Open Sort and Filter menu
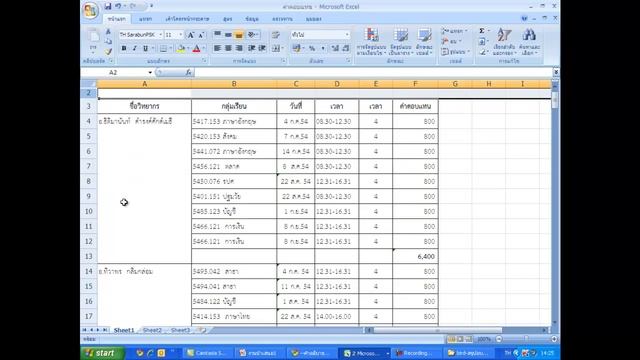Viewport: 640px width, 360px height. pyautogui.click(x=504, y=42)
